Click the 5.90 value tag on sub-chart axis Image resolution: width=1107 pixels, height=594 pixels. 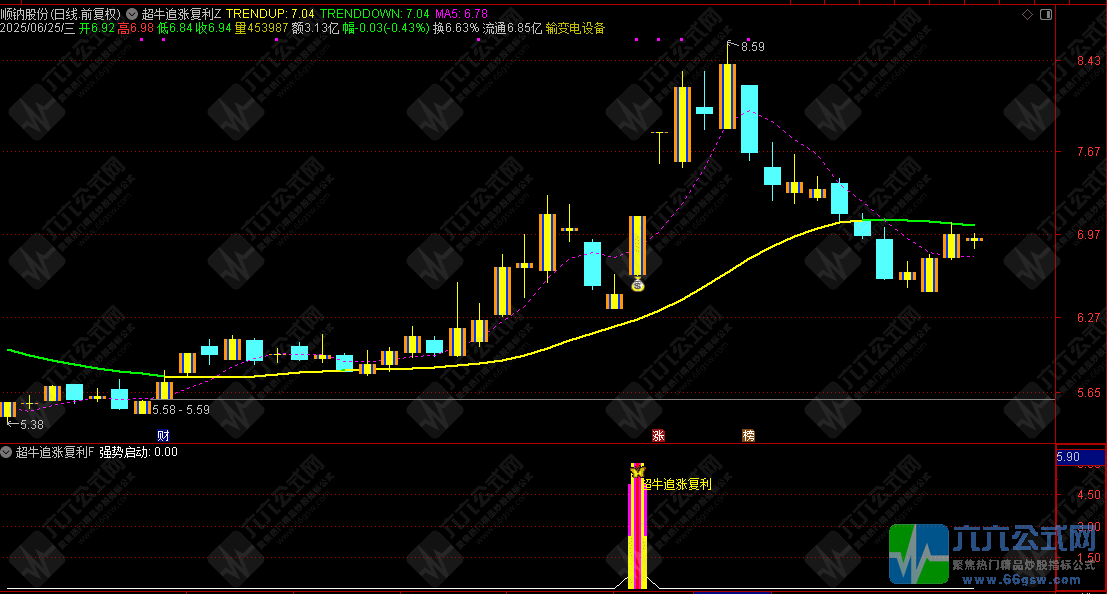click(1068, 457)
